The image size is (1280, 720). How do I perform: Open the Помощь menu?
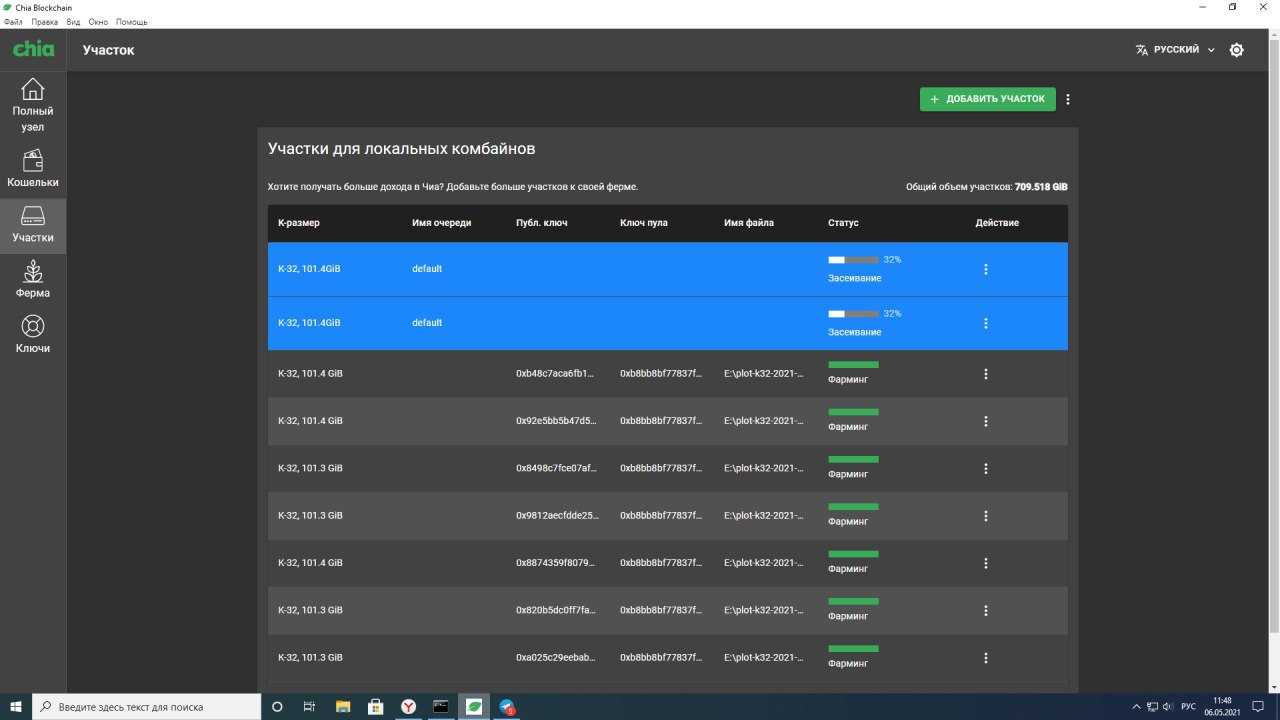131,21
